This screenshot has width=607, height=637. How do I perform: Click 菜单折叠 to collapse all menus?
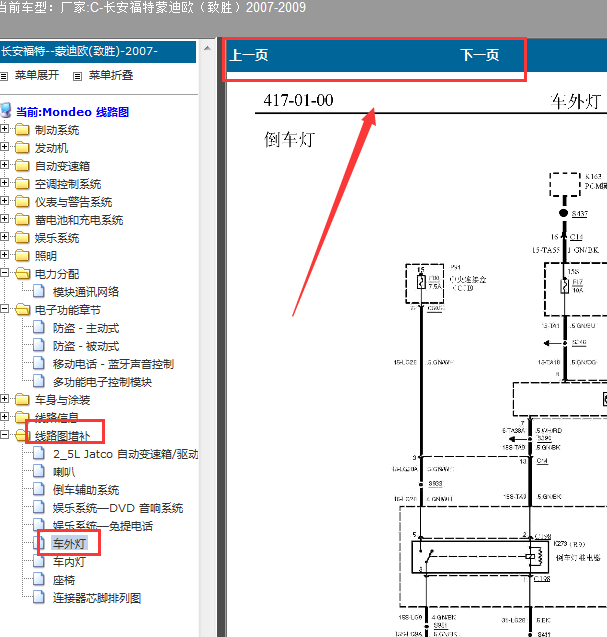tap(111, 75)
